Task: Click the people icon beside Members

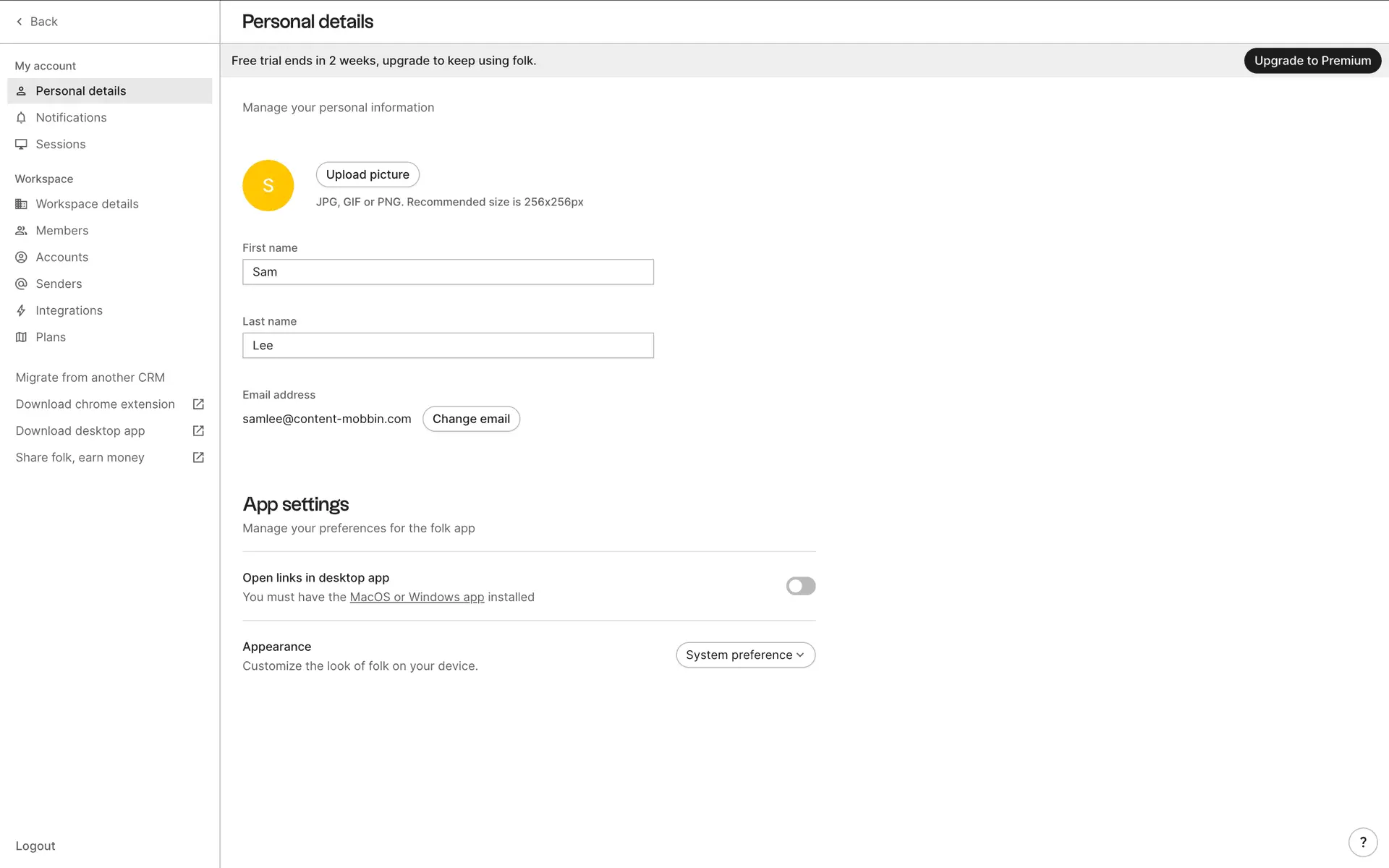Action: pyautogui.click(x=21, y=231)
